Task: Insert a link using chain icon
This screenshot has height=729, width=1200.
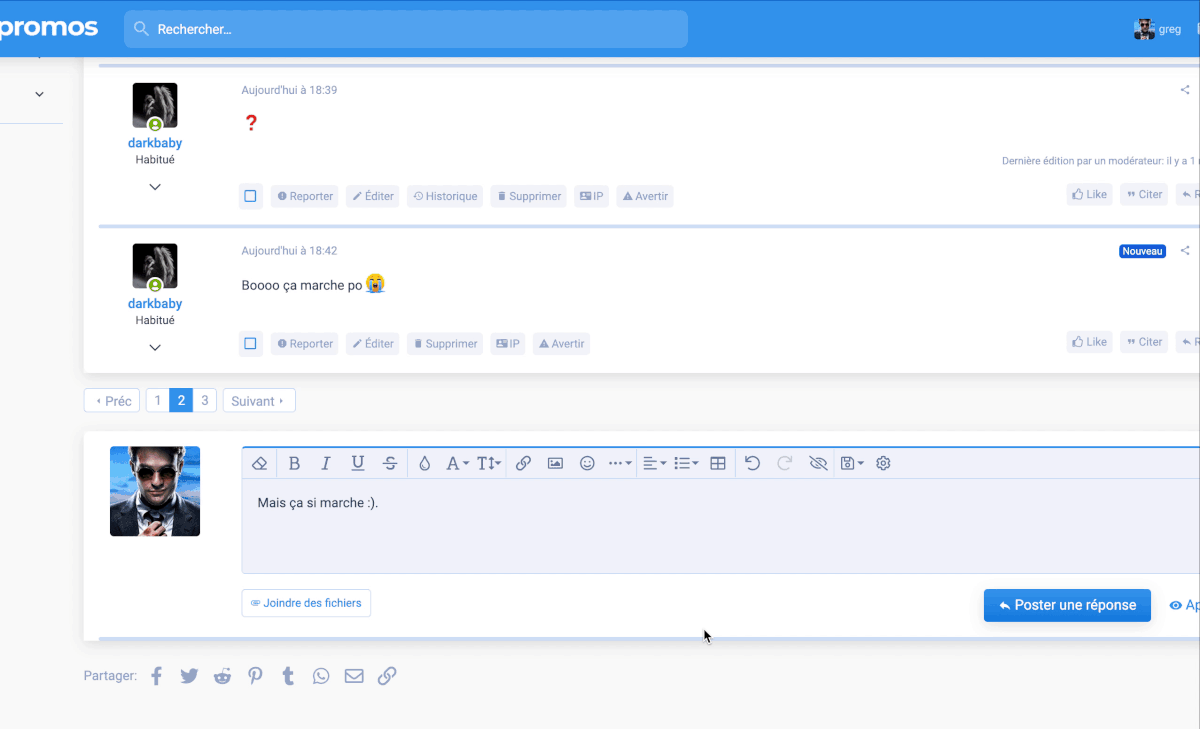Action: pyautogui.click(x=523, y=463)
